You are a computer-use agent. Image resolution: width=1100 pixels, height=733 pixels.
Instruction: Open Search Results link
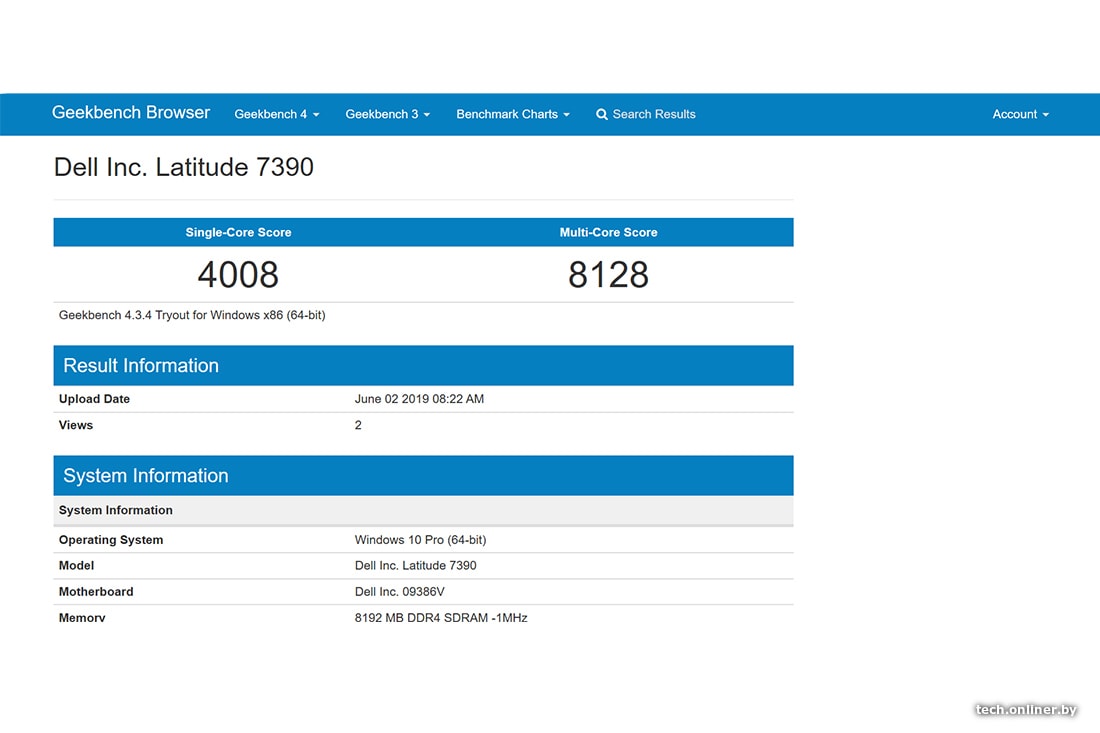(x=654, y=114)
